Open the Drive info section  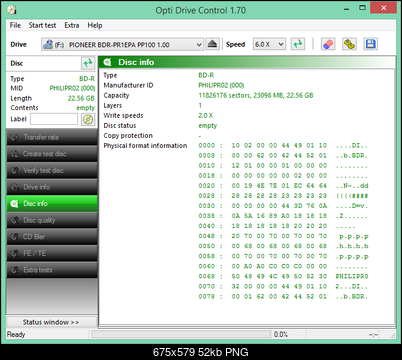pyautogui.click(x=52, y=187)
